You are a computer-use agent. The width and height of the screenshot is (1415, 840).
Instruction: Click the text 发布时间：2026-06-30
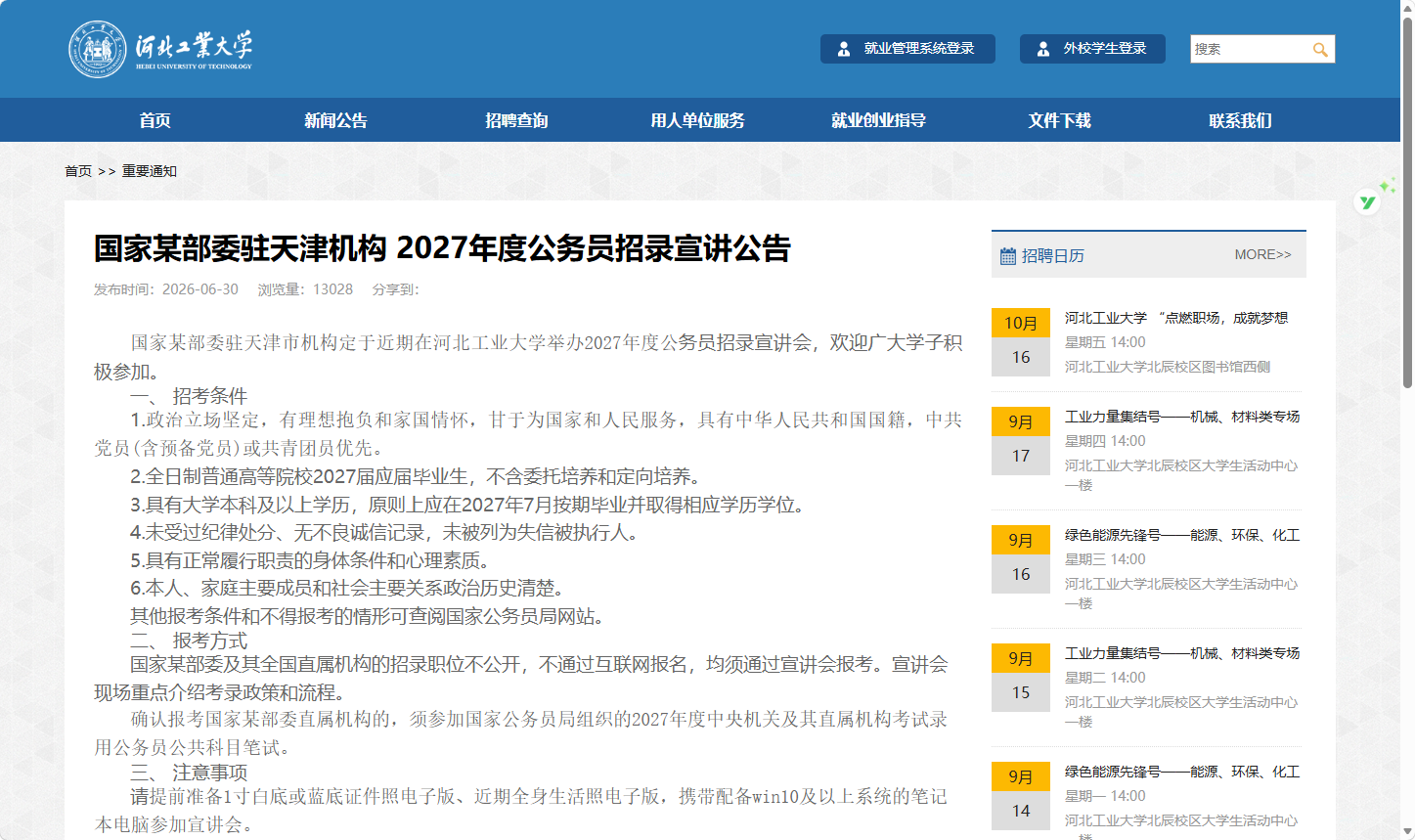tap(166, 289)
